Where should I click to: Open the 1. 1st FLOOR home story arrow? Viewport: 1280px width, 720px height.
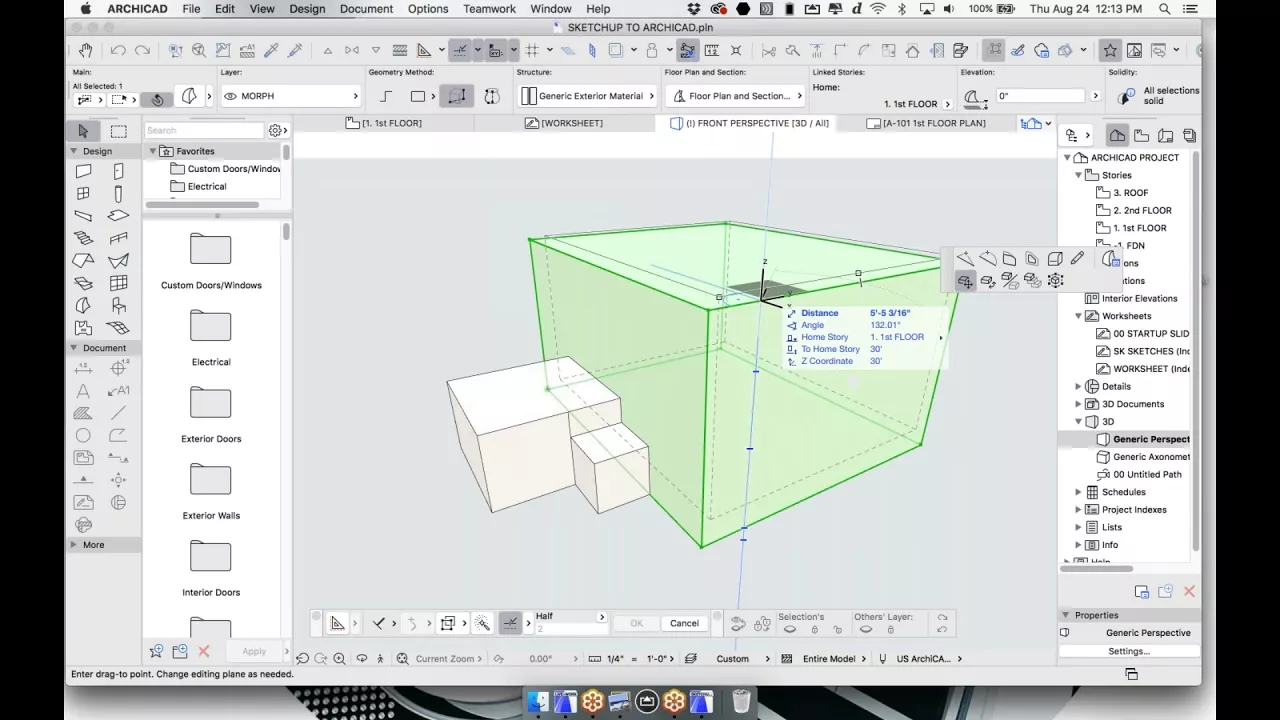click(948, 103)
